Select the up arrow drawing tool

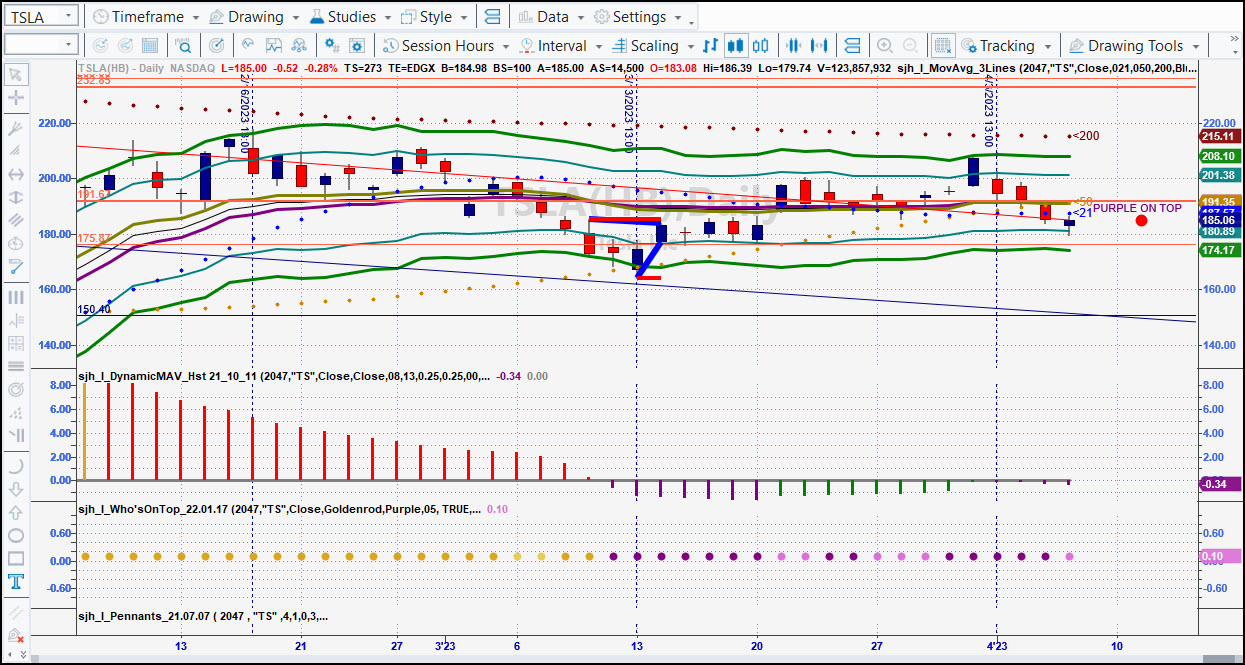(16, 512)
